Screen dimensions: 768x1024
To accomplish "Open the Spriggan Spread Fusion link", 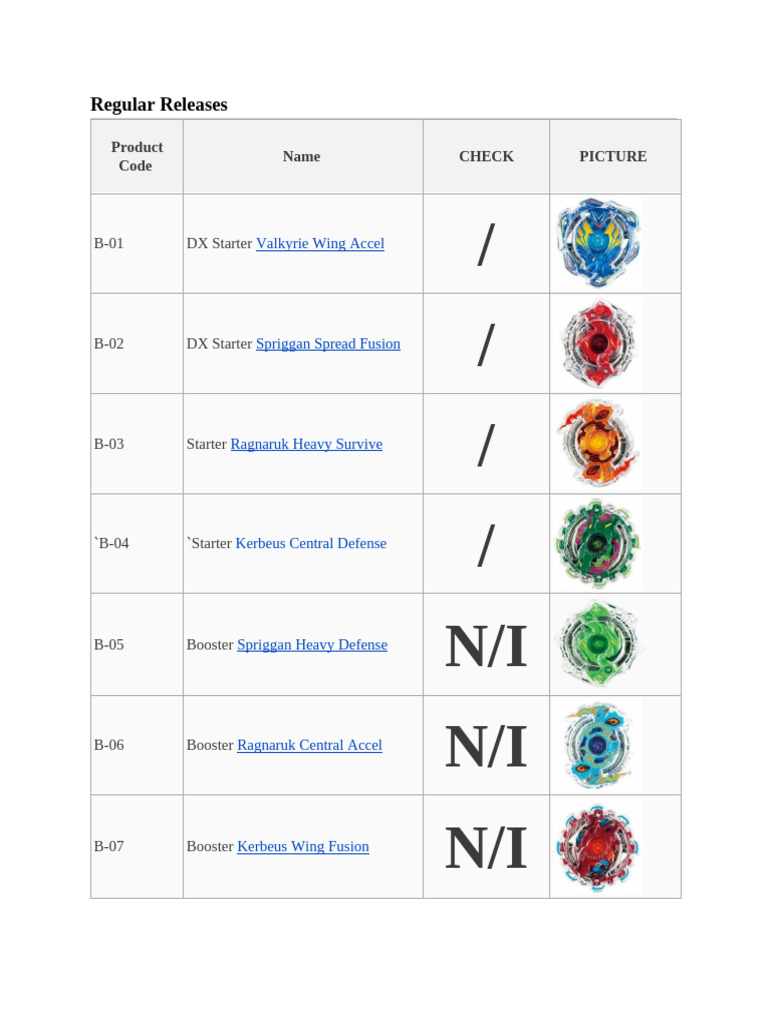I will point(328,343).
